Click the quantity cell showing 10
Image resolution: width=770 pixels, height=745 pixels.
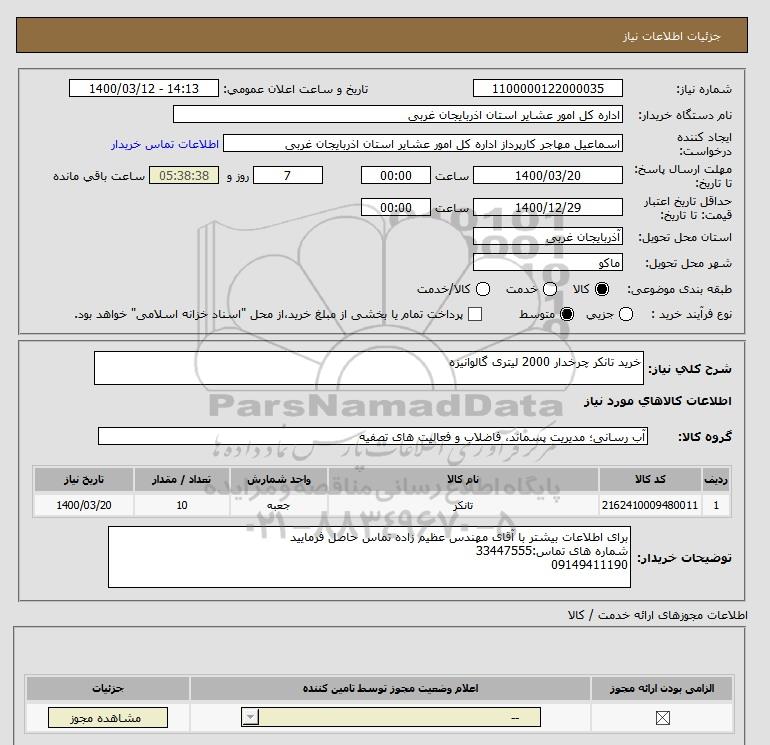tap(182, 505)
